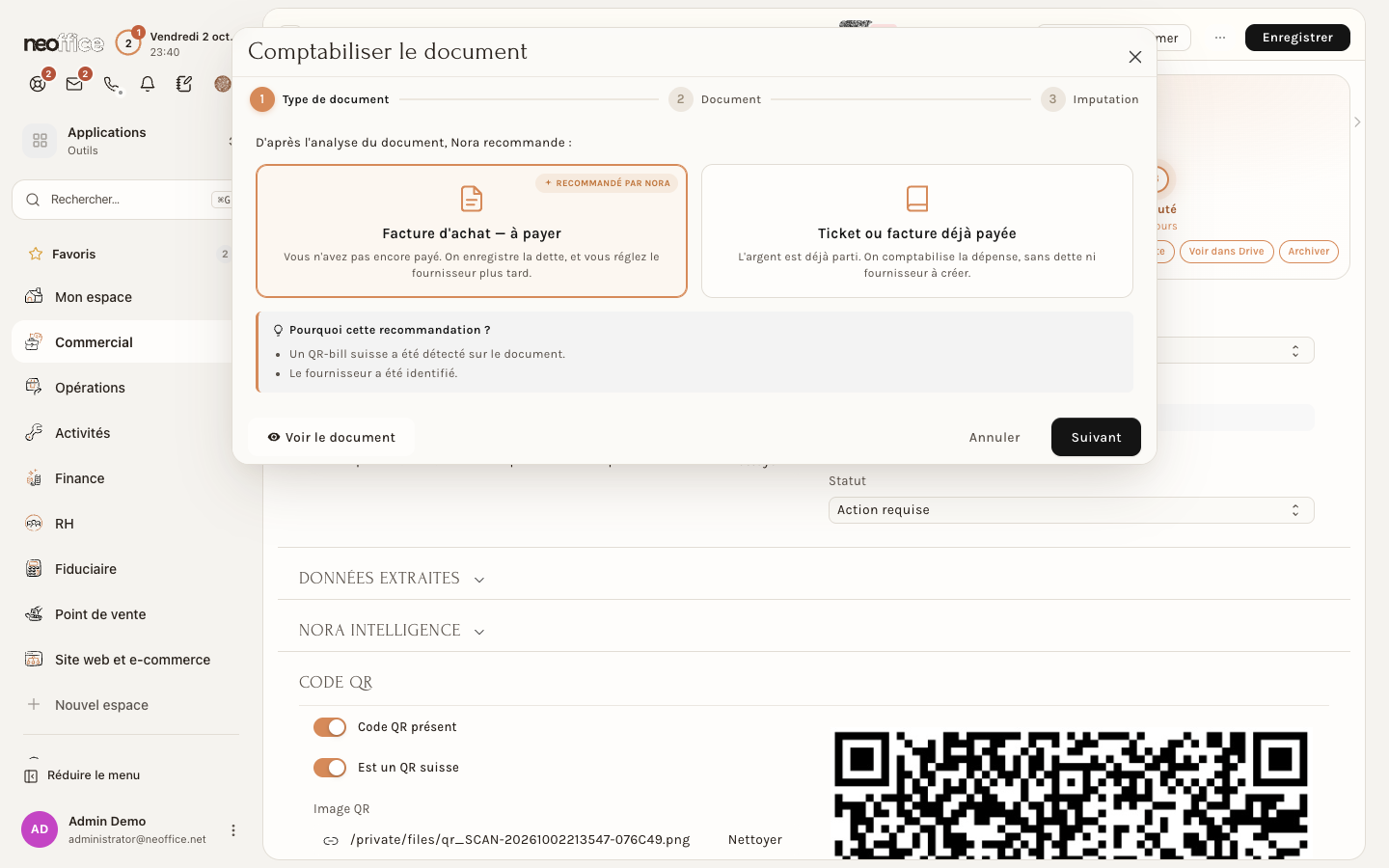Open the notifications bell
Viewport: 1389px width, 868px height.
148,84
